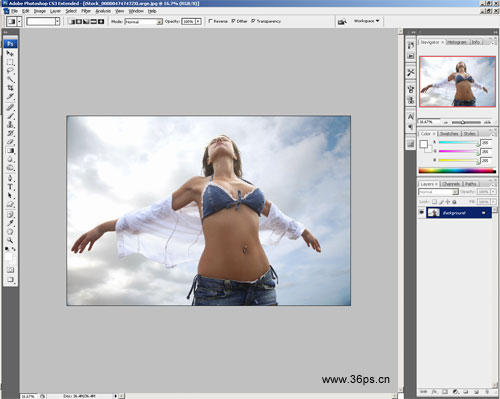Viewport: 500px width, 399px height.
Task: Open the gradient Mode dropdown
Action: pyautogui.click(x=143, y=22)
